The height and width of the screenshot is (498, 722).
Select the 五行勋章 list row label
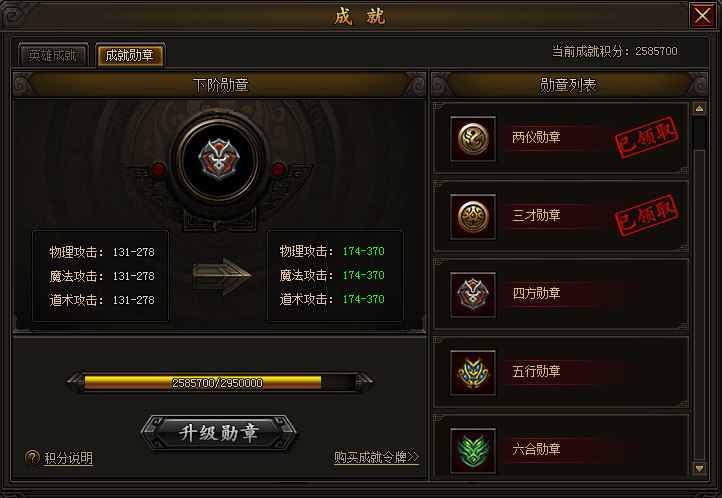click(536, 371)
